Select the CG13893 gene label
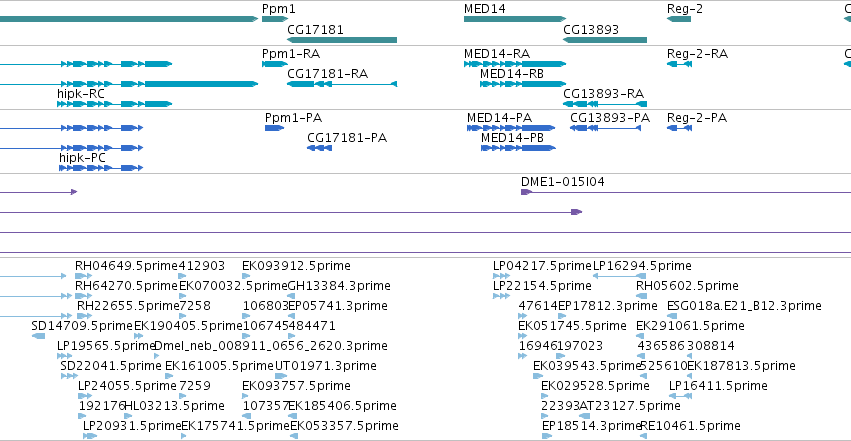The height and width of the screenshot is (441, 851). pos(591,29)
